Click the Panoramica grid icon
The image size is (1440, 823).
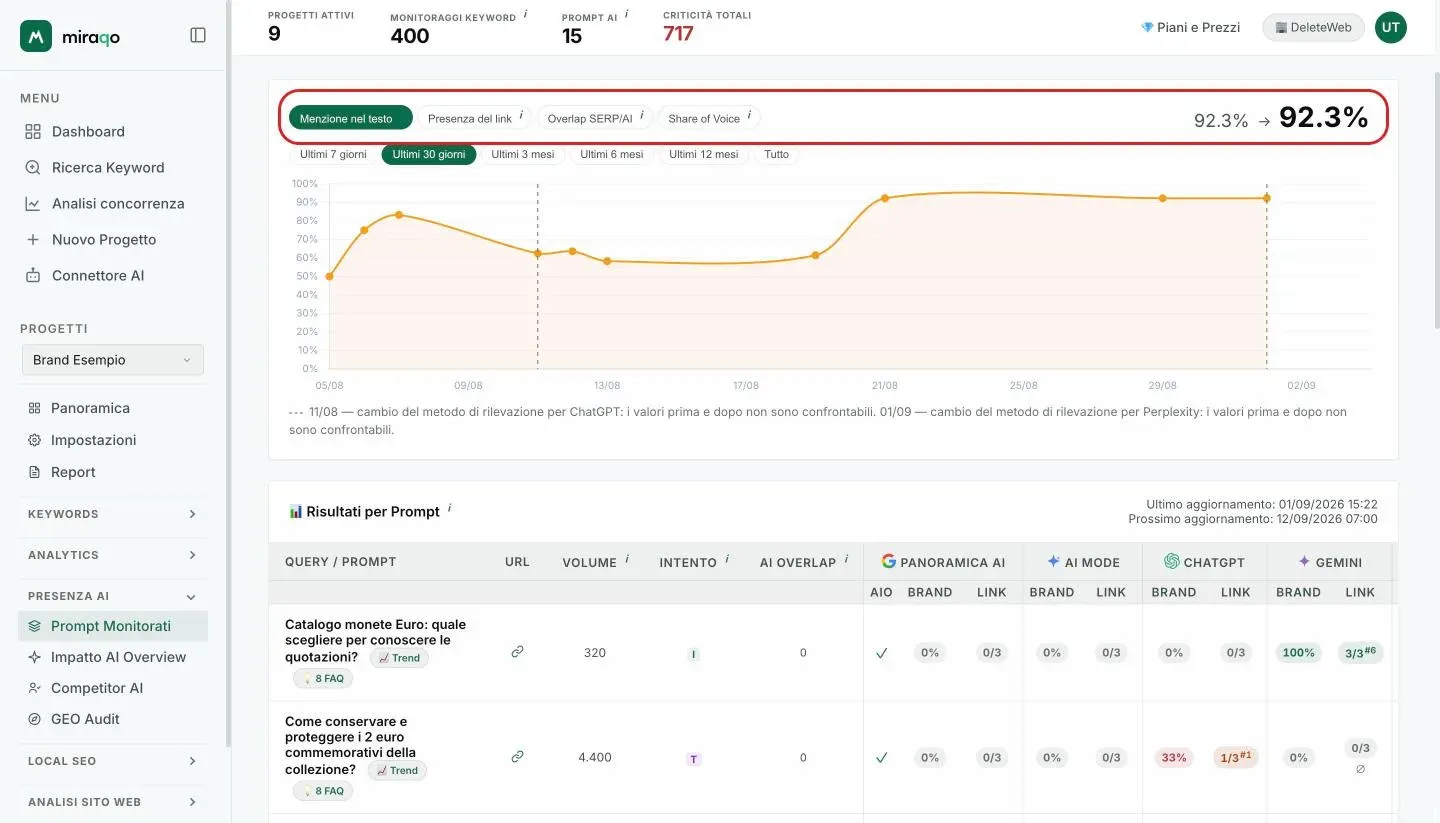(34, 408)
